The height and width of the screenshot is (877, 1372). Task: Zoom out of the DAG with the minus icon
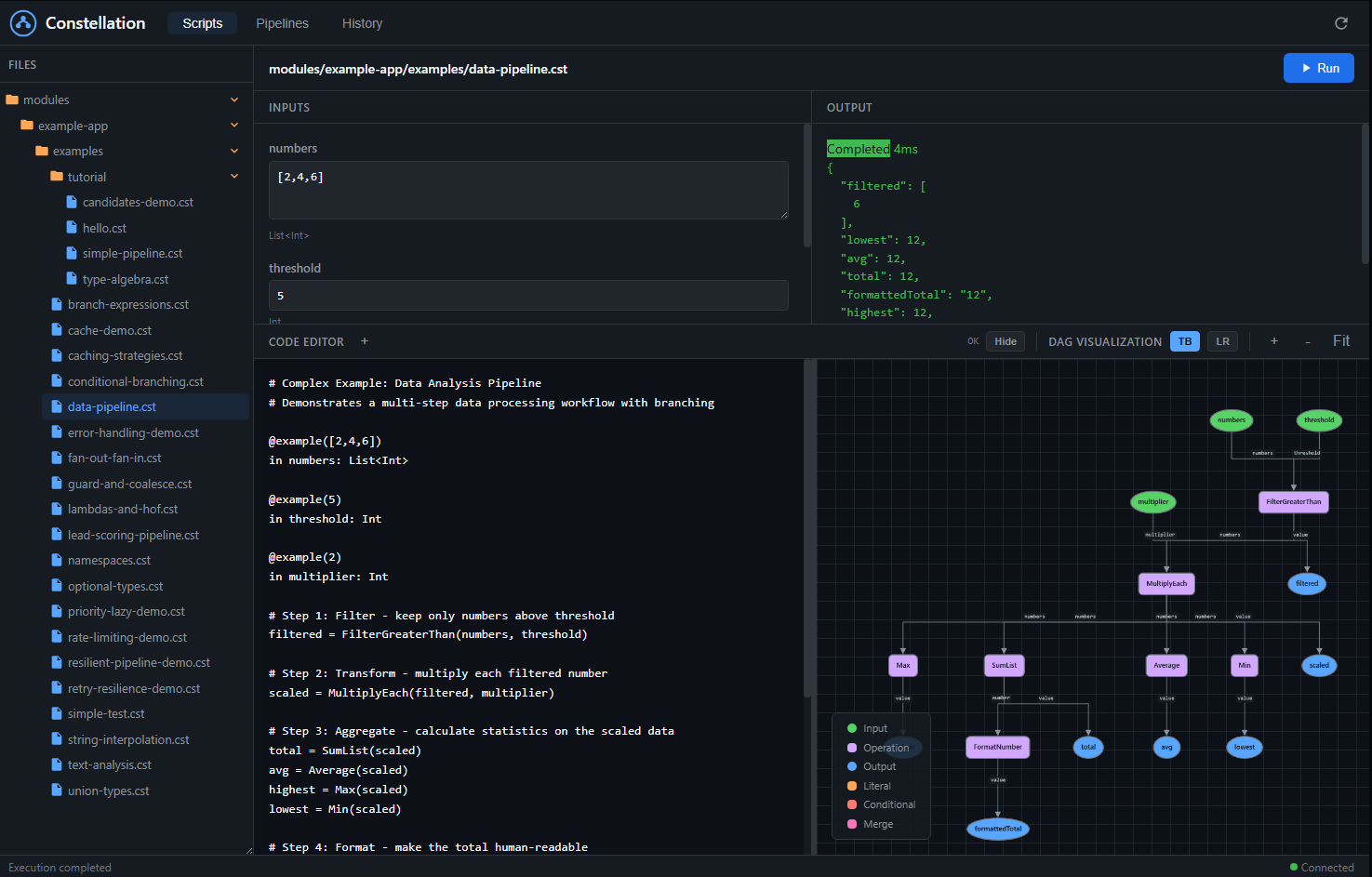[1307, 341]
